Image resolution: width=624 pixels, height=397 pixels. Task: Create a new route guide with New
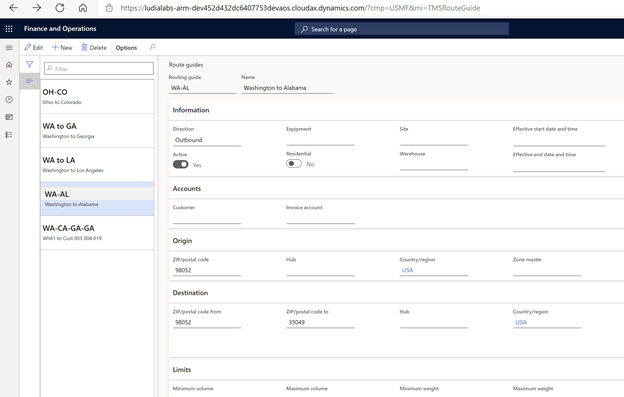click(x=62, y=48)
